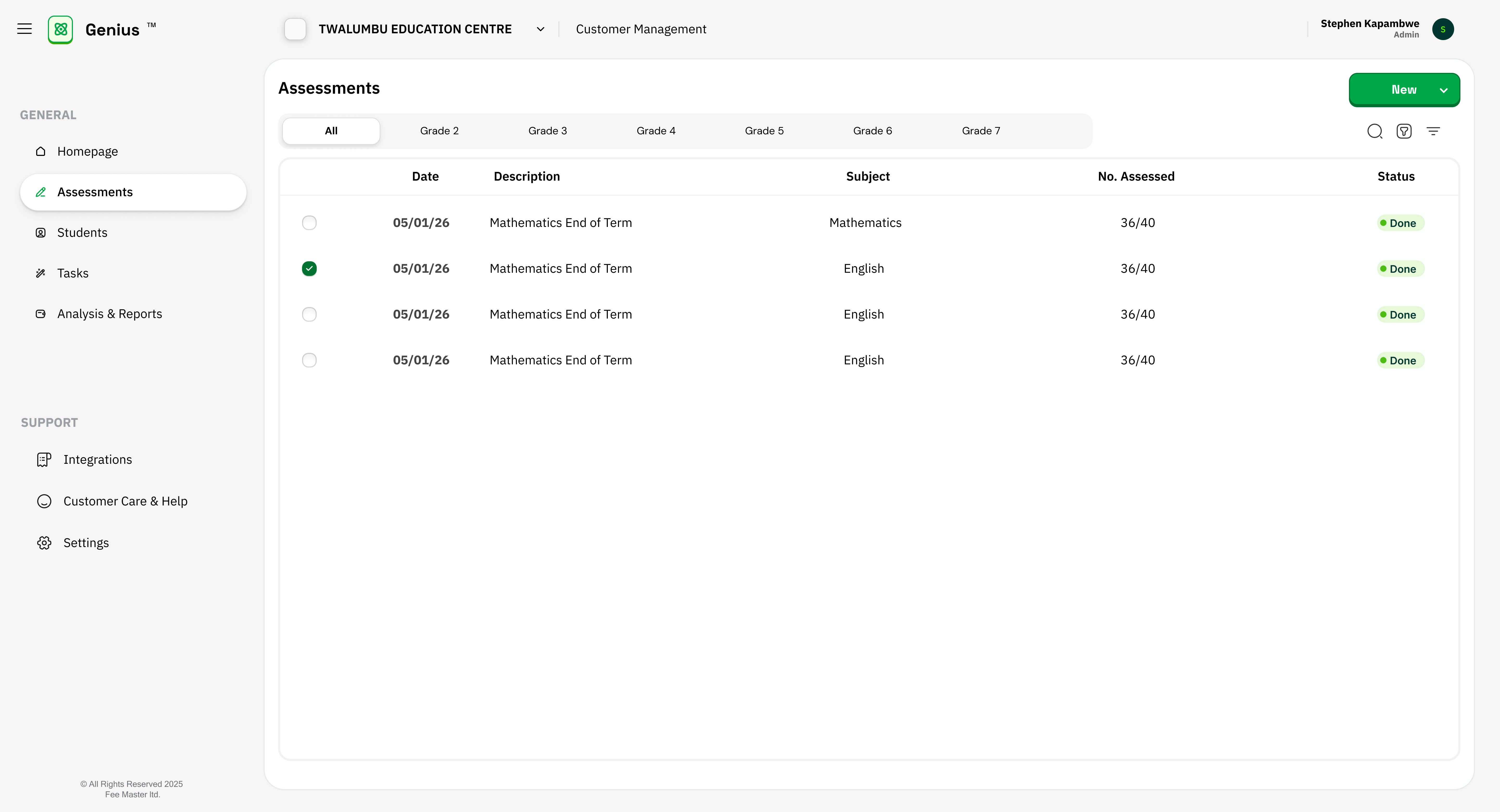Open the hamburger menu icon
The width and height of the screenshot is (1500, 812).
[24, 29]
